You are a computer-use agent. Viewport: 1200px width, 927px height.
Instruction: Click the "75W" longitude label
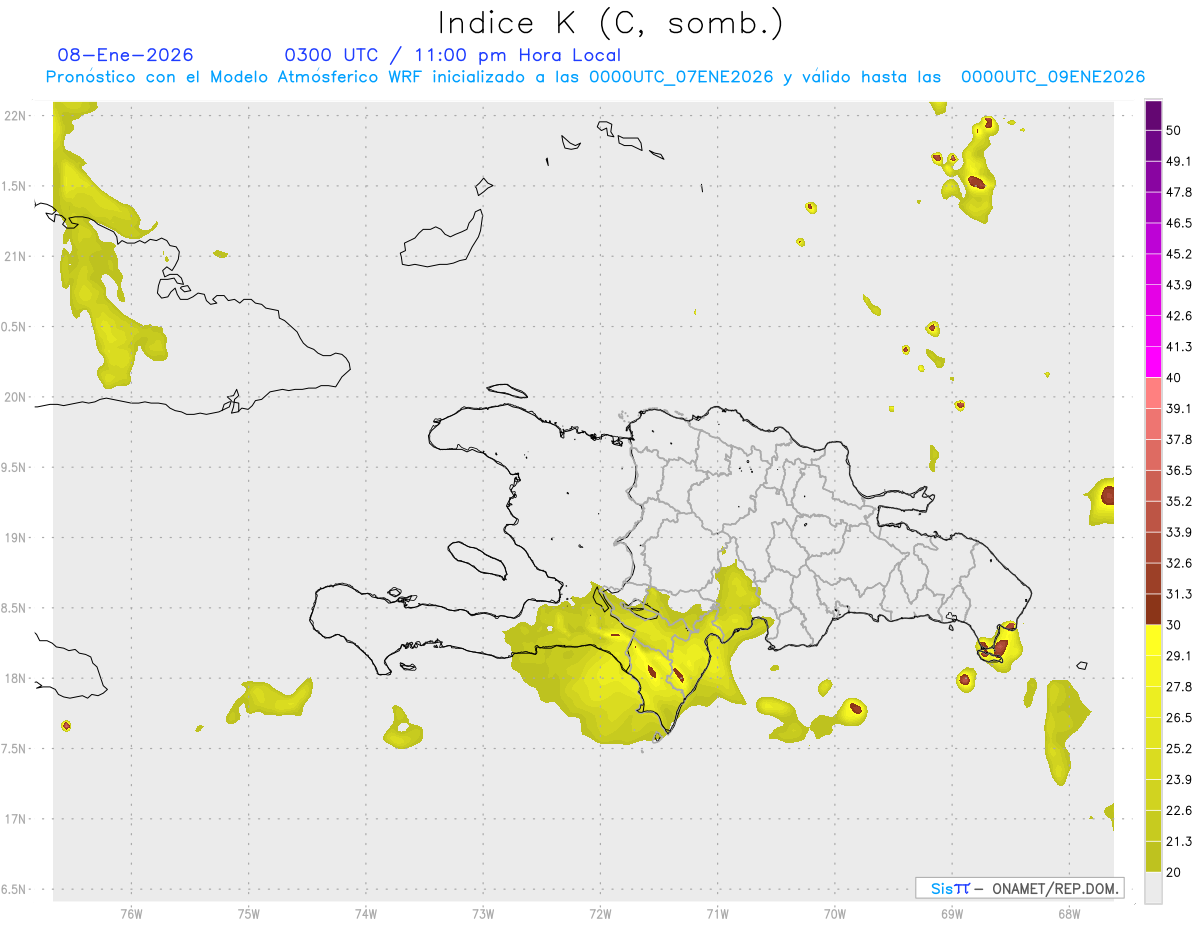point(249,913)
